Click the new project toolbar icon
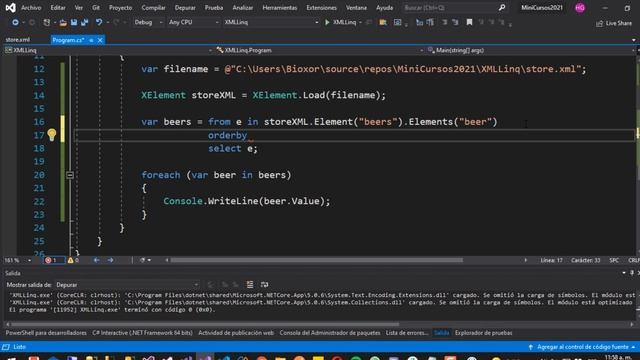Image resolution: width=640 pixels, height=360 pixels. pyautogui.click(x=47, y=22)
